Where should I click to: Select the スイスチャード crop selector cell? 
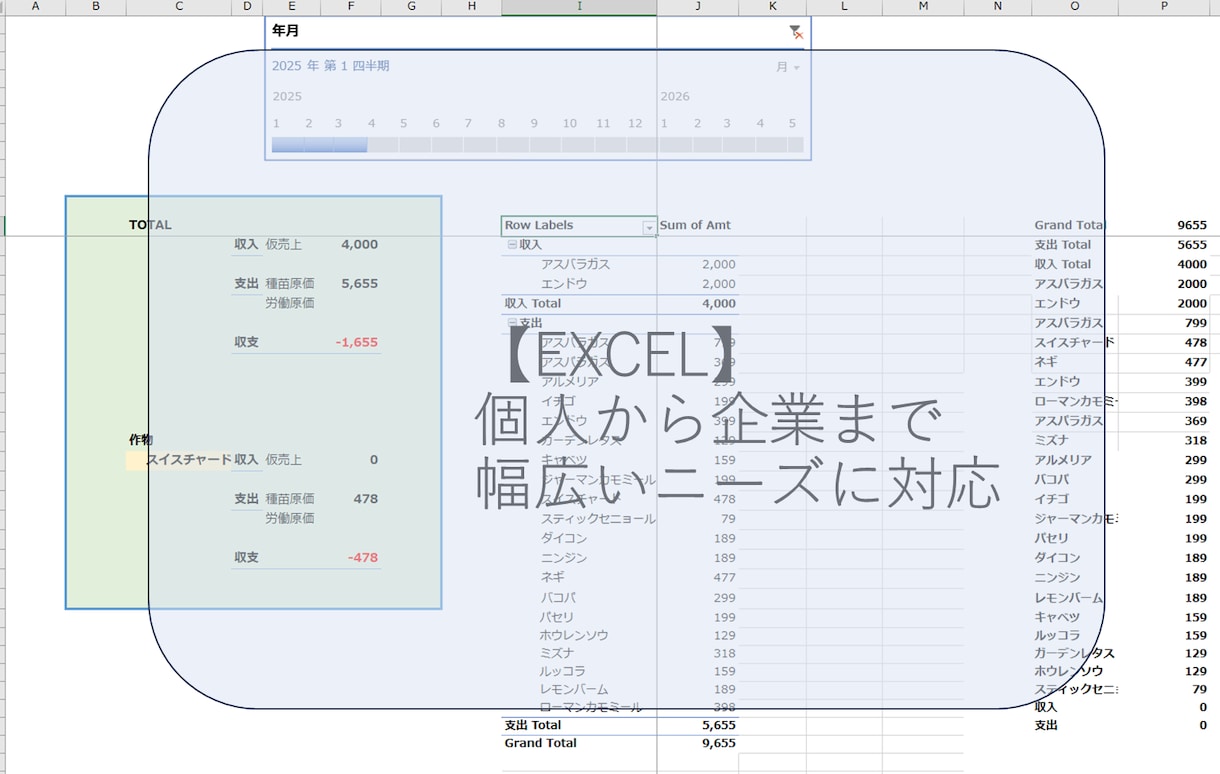click(x=178, y=460)
